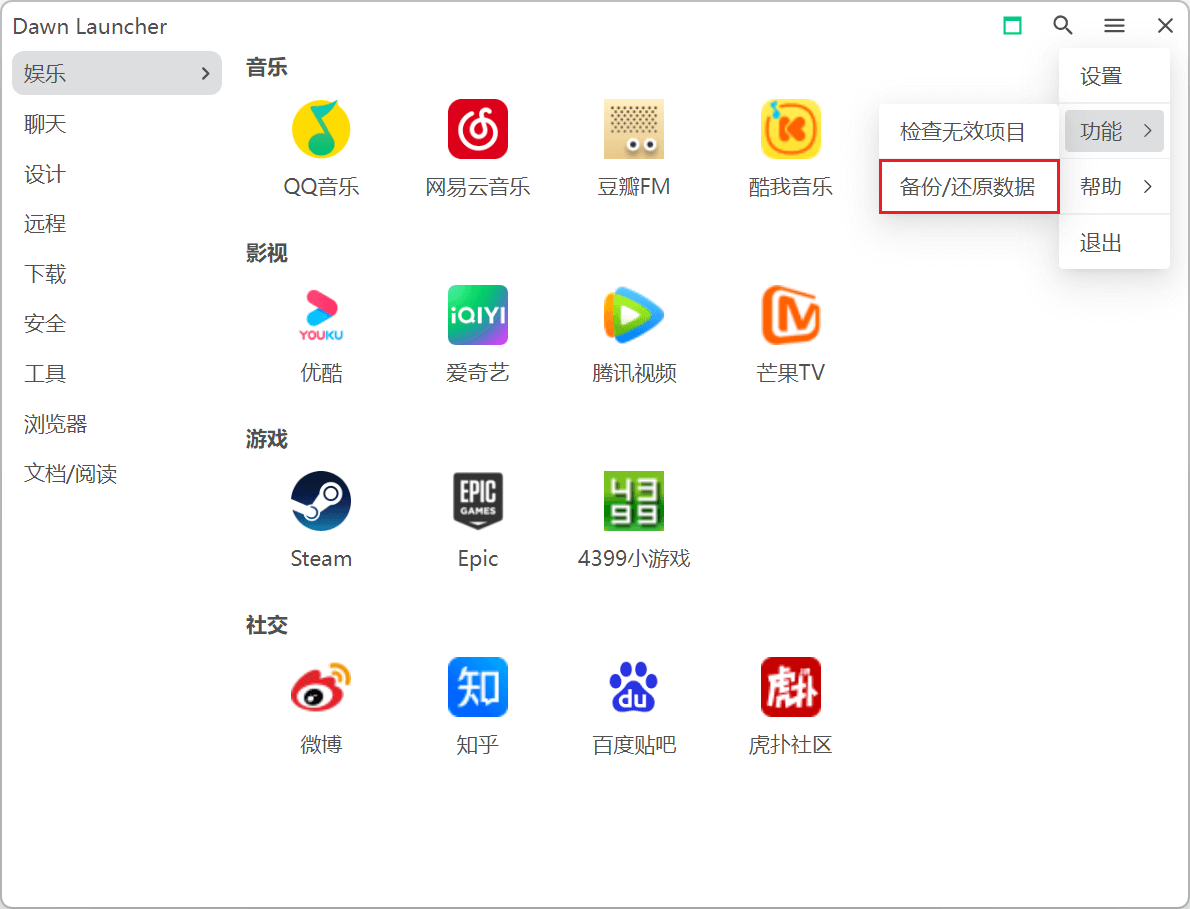Select 检查无效项目 submenu entry
1190x909 pixels.
tap(968, 131)
